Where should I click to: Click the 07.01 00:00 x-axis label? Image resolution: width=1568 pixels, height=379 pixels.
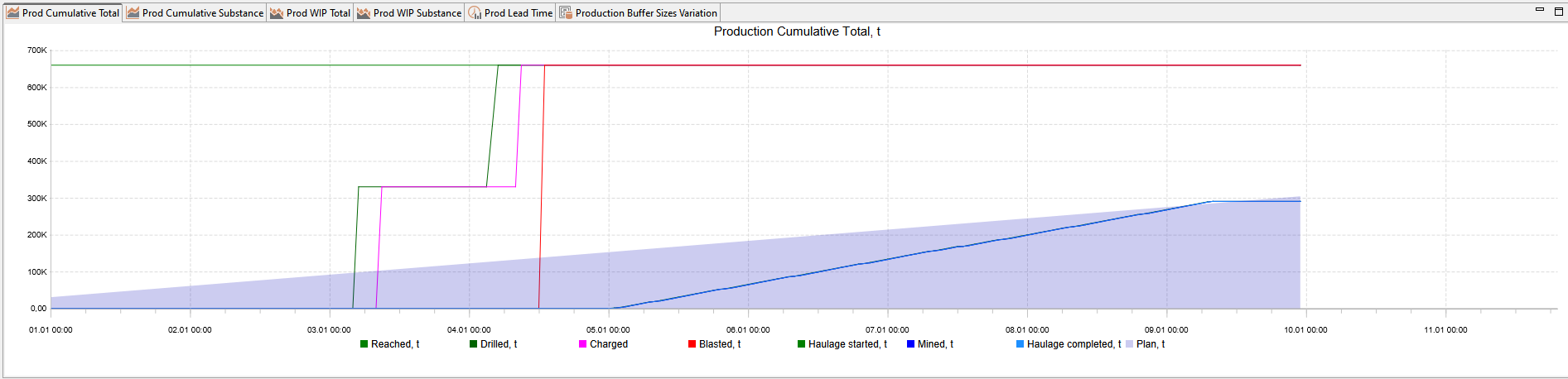coord(887,330)
